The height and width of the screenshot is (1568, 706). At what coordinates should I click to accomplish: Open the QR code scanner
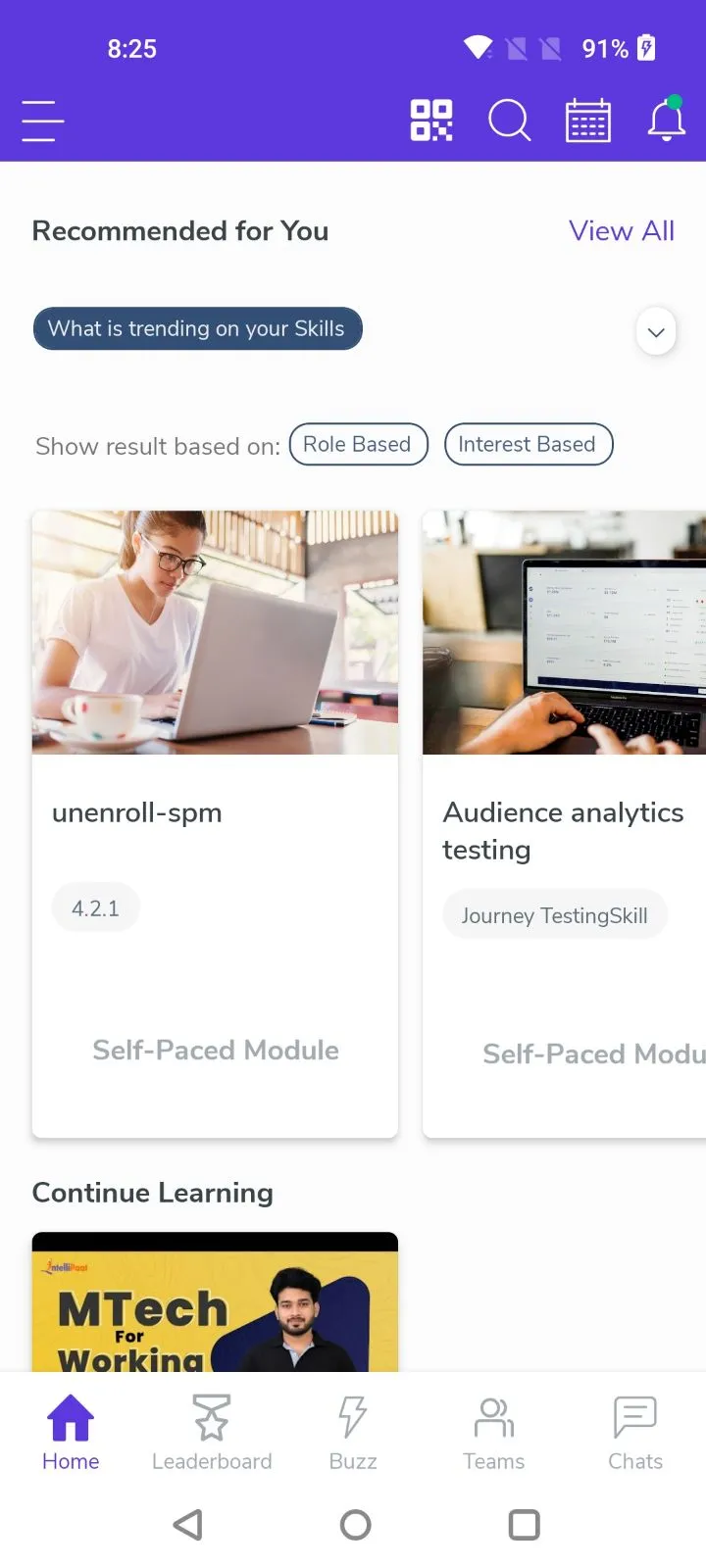[x=431, y=121]
